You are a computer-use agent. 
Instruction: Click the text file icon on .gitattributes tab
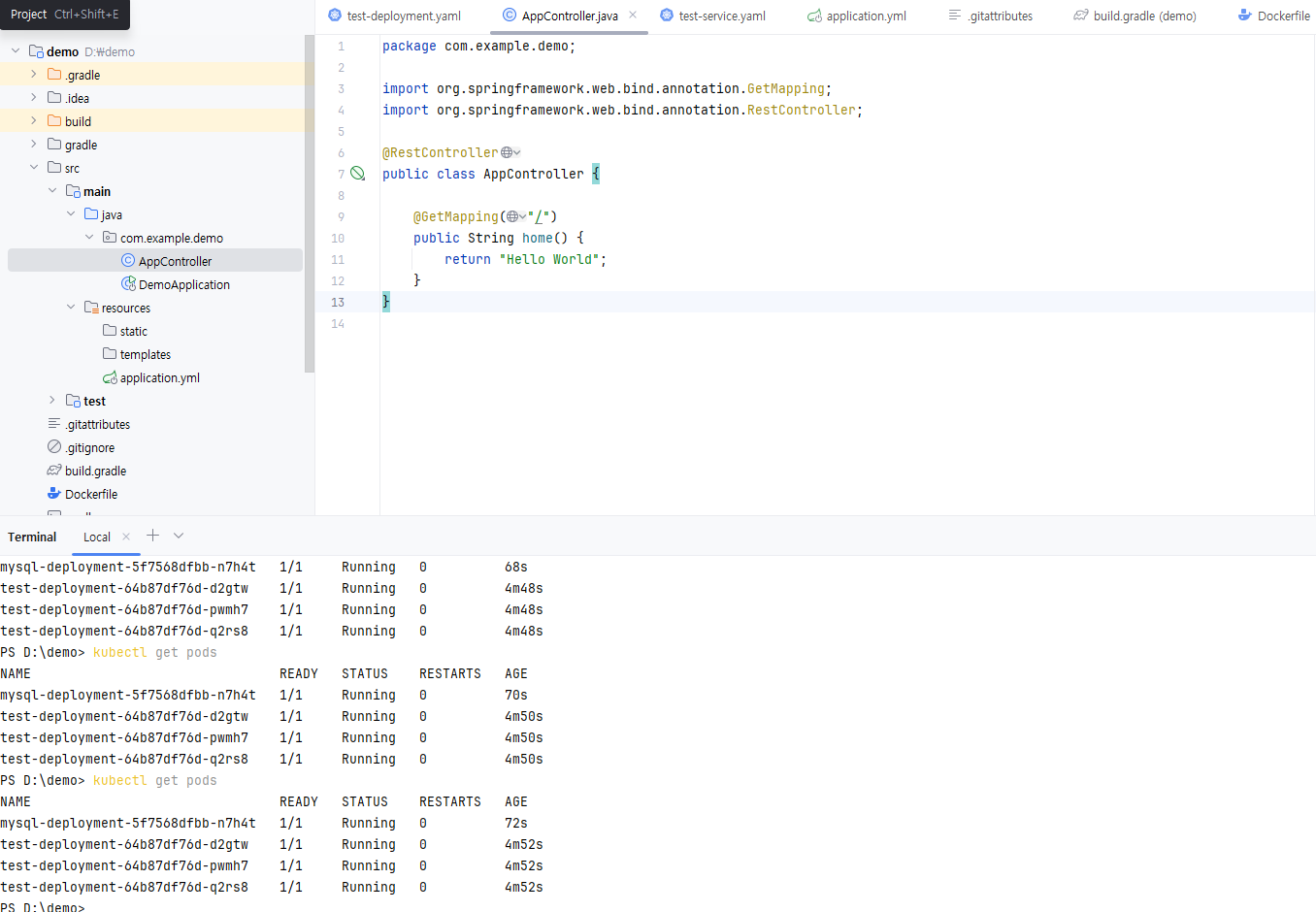pos(955,15)
